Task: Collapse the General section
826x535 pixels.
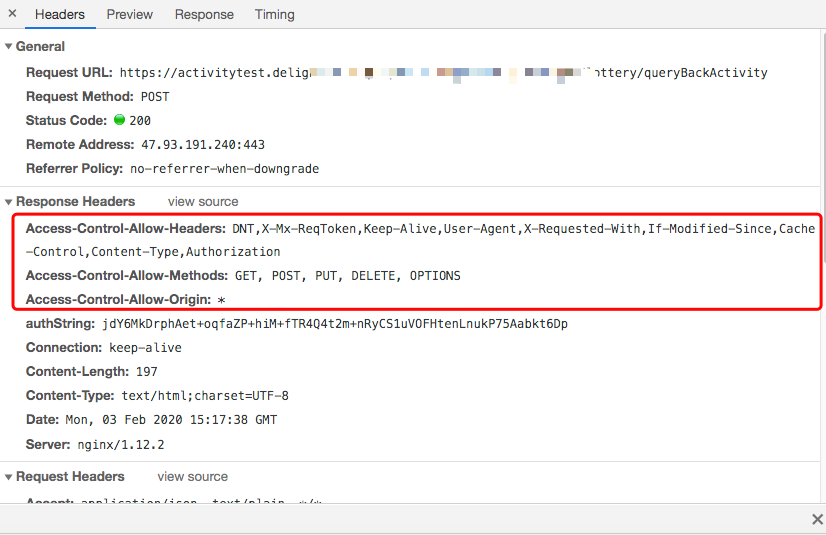Action: tap(9, 47)
